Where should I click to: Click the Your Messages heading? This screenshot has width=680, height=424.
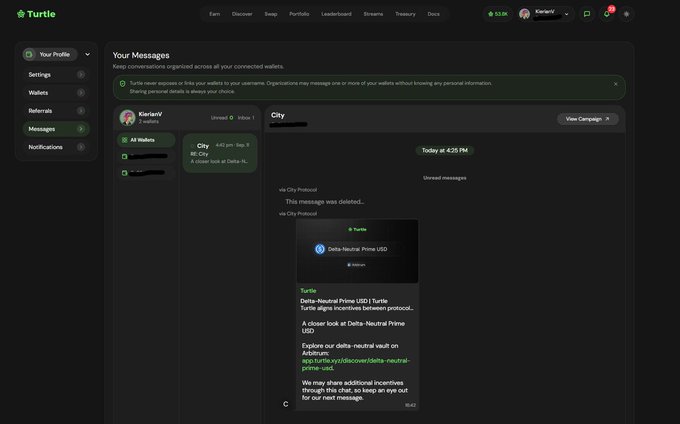[x=141, y=55]
